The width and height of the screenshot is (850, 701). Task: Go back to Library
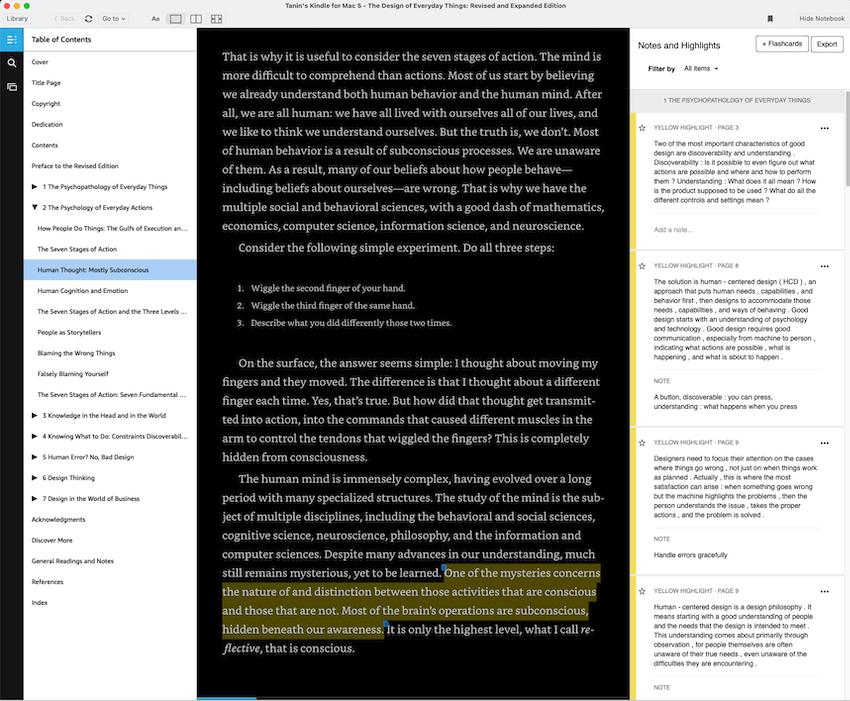pos(17,18)
